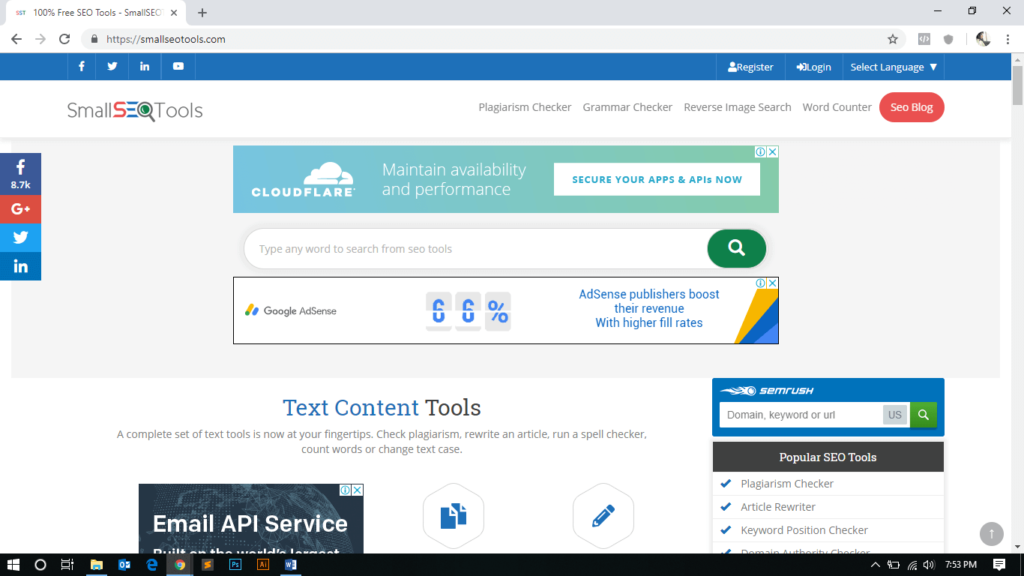Open the YouTube channel icon
The width and height of the screenshot is (1024, 576).
pos(178,66)
